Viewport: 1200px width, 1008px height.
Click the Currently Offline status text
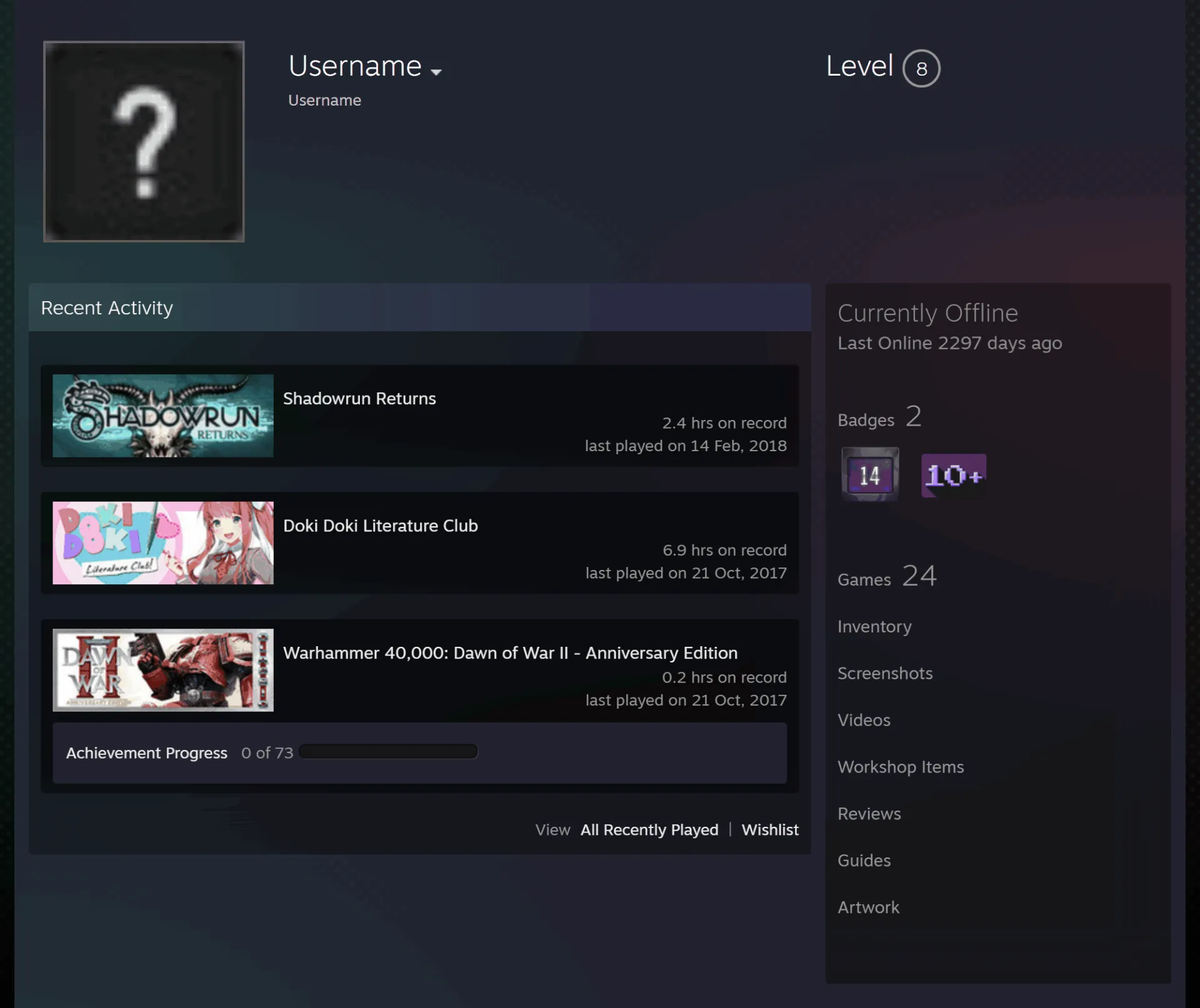(927, 313)
